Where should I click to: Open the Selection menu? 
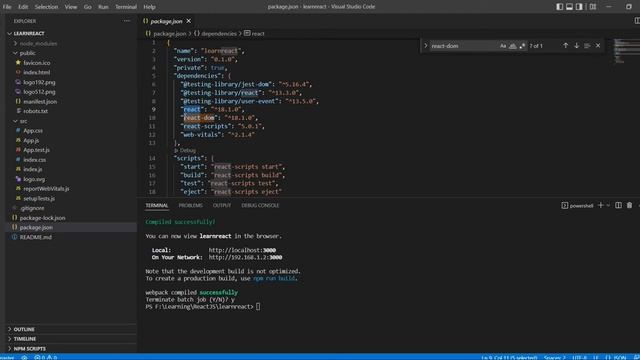[46, 7]
